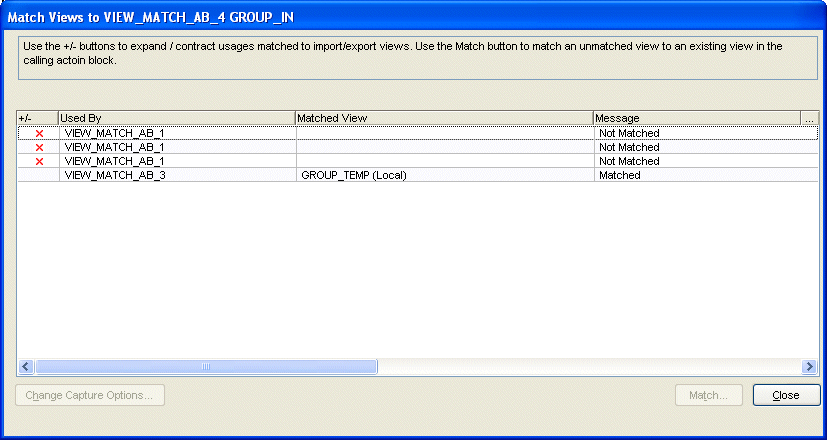
Task: Click the red X icon in the second row
Action: pos(39,147)
